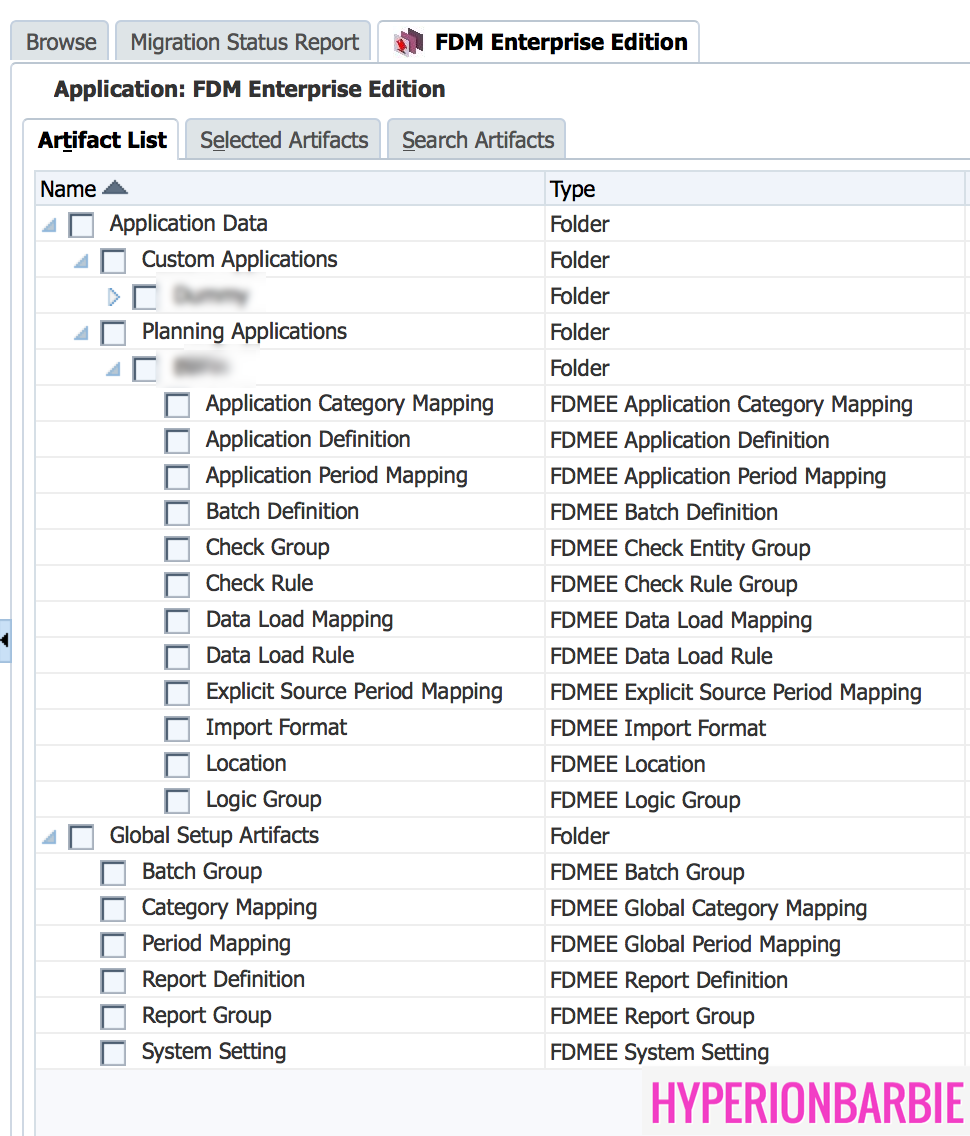
Task: Check the Application Category Mapping checkbox
Action: pos(177,405)
